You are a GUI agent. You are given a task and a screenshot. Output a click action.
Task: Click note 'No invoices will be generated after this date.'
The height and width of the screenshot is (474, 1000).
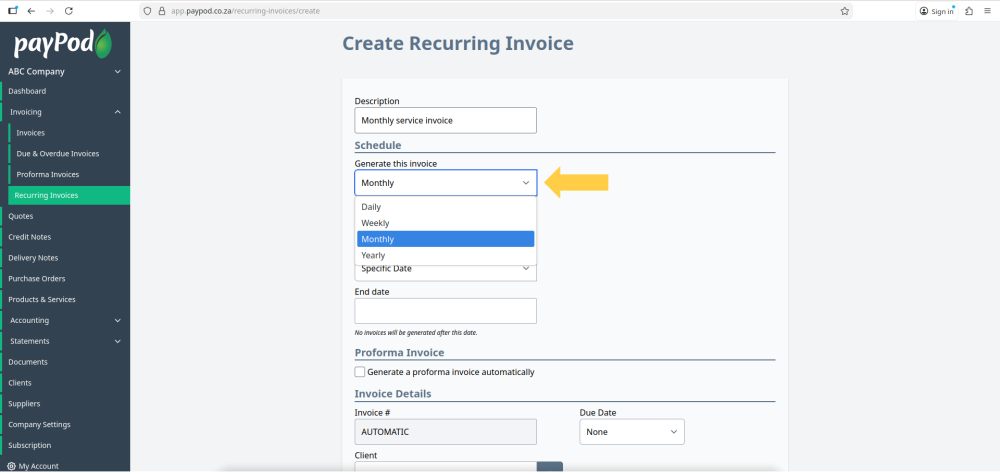pos(416,332)
